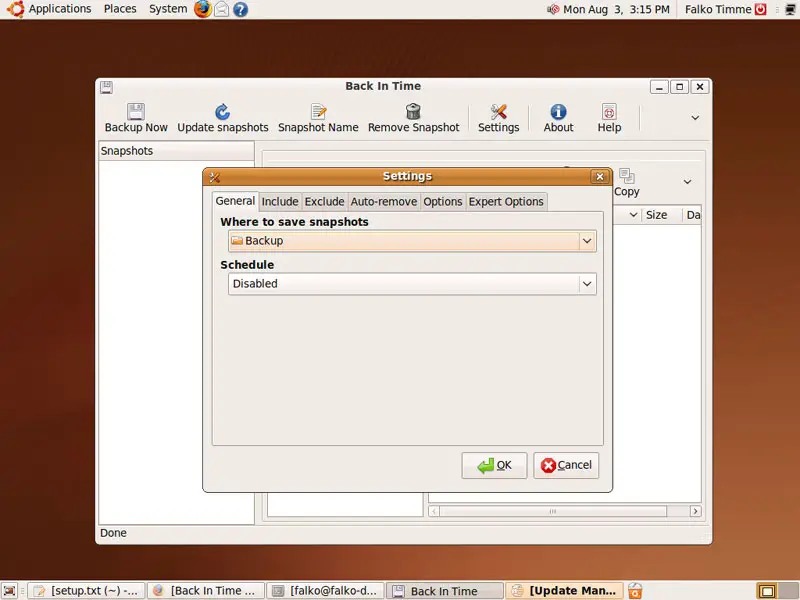Select the Expert Options tab

pos(506,202)
